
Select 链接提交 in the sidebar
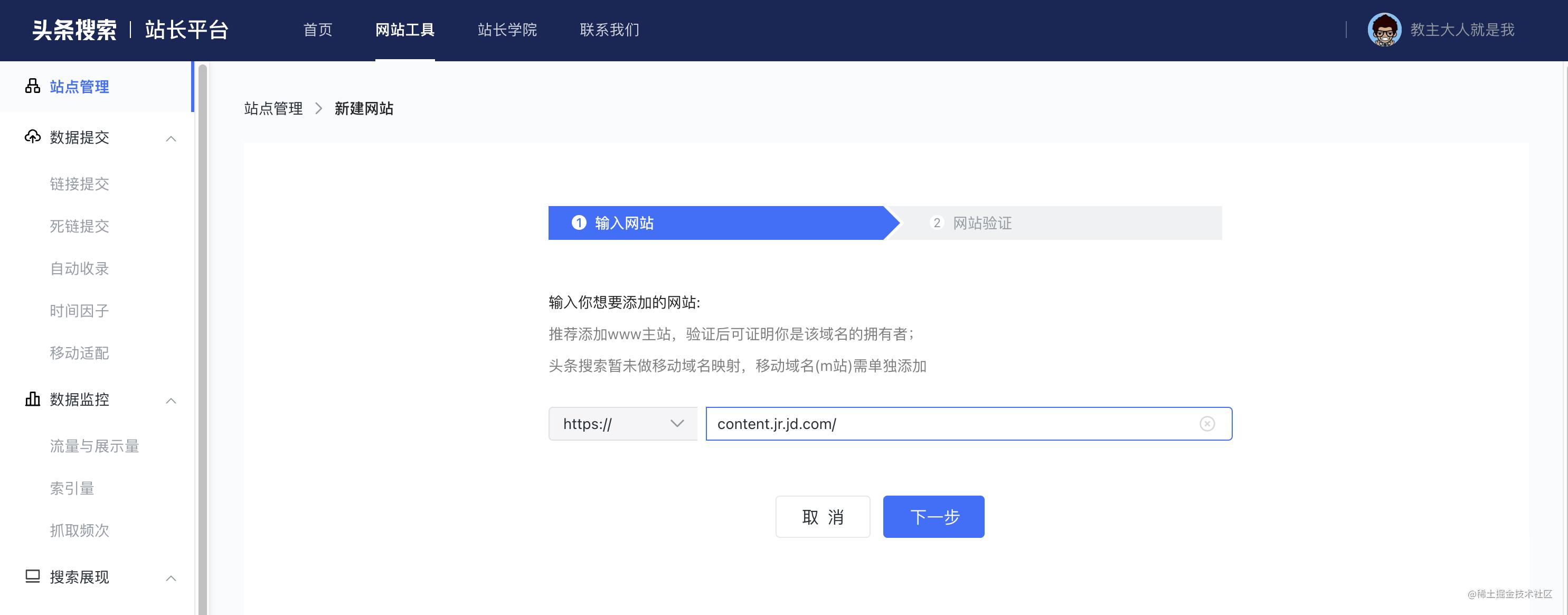(x=79, y=184)
